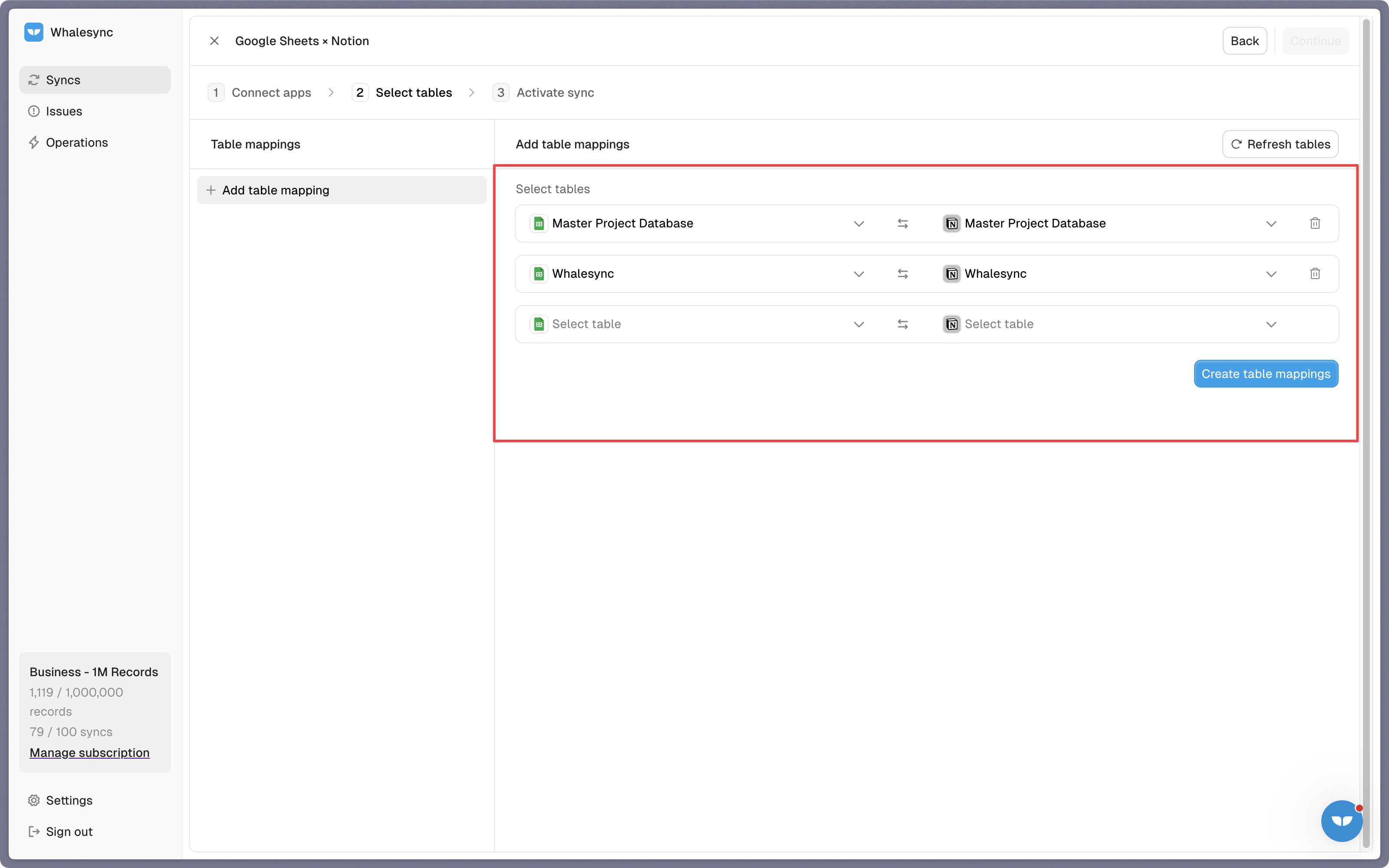Delete the Master Project Database mapping
The image size is (1389, 868).
1315,224
